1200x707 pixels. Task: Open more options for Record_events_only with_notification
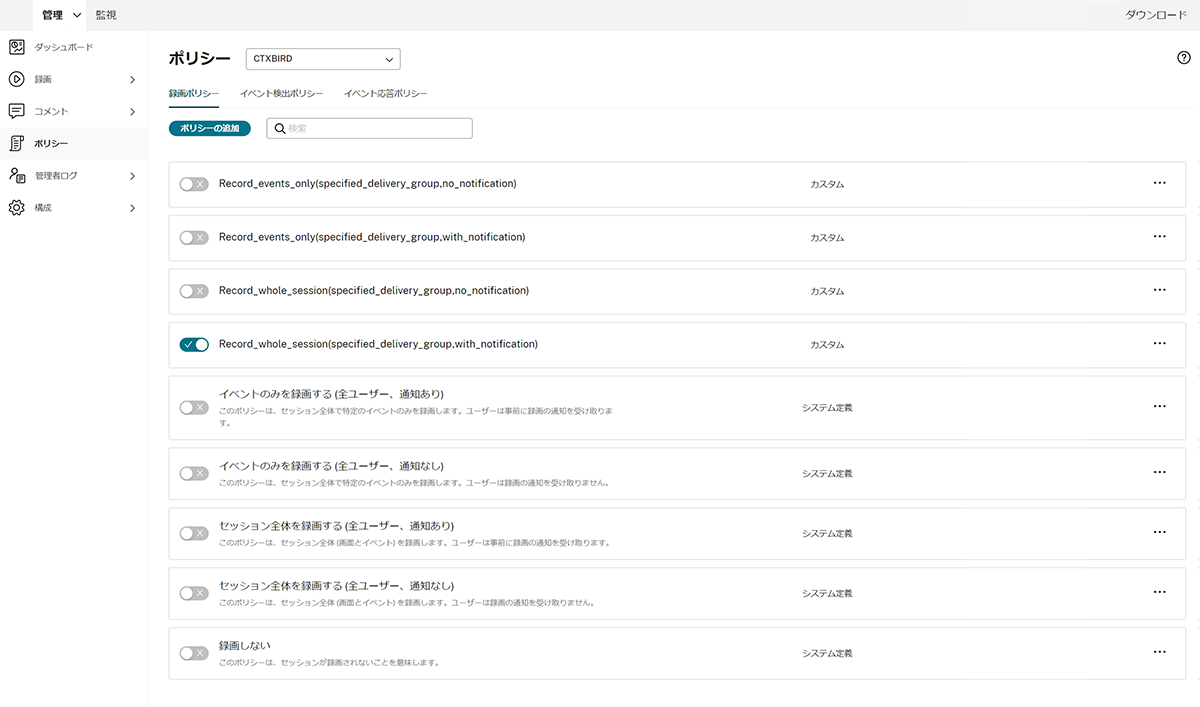[x=1160, y=236]
